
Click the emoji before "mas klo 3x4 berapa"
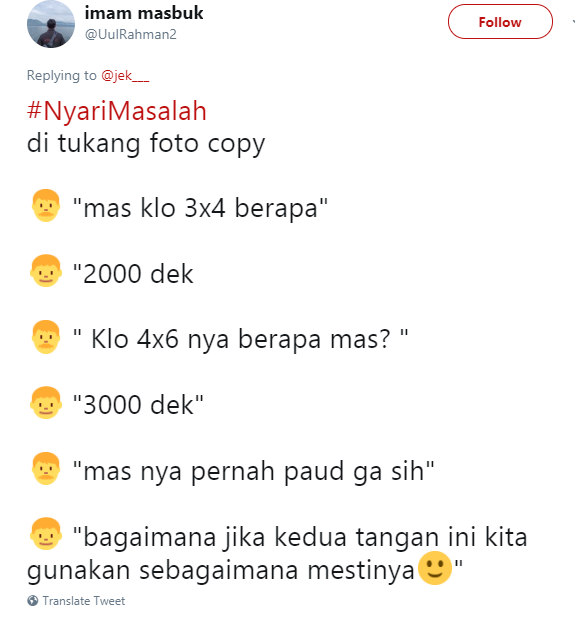point(46,205)
